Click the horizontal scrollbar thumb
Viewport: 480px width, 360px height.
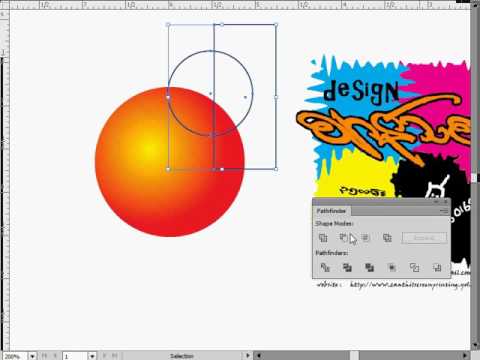(354, 355)
